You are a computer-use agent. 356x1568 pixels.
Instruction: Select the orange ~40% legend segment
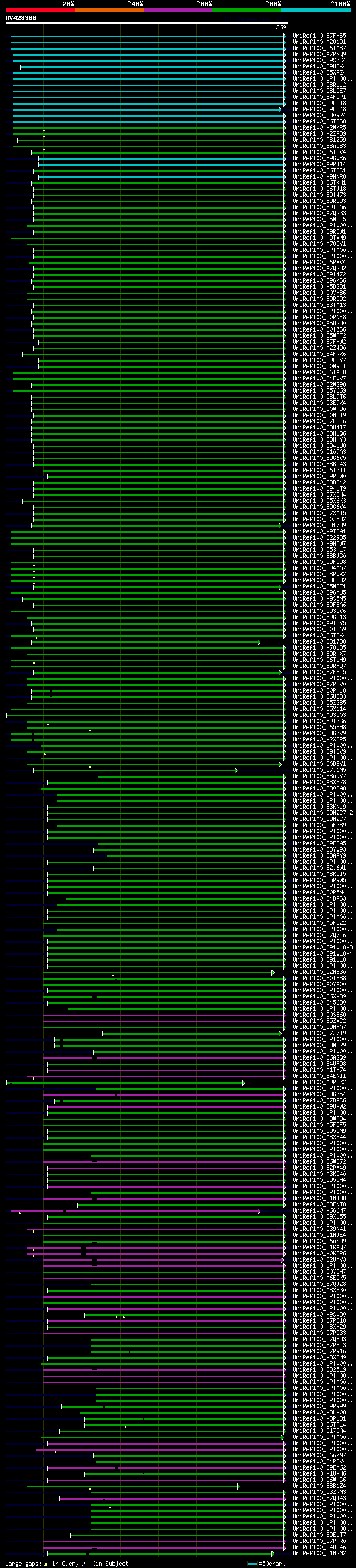[x=109, y=10]
